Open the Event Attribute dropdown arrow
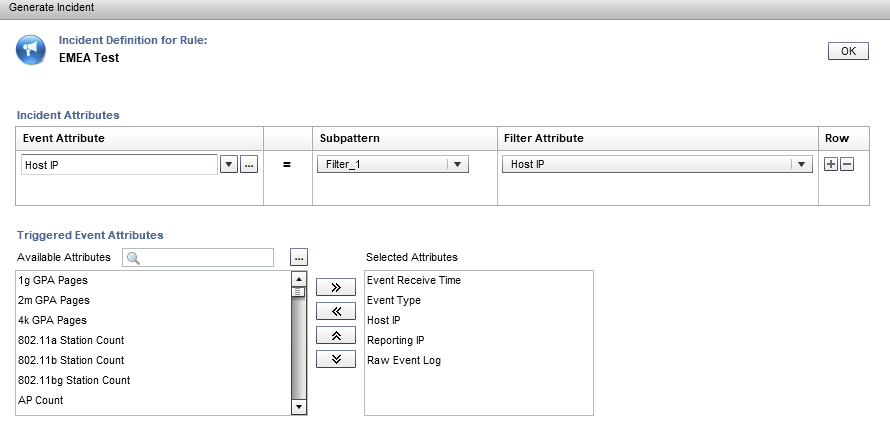The image size is (890, 441). pyautogui.click(x=228, y=165)
